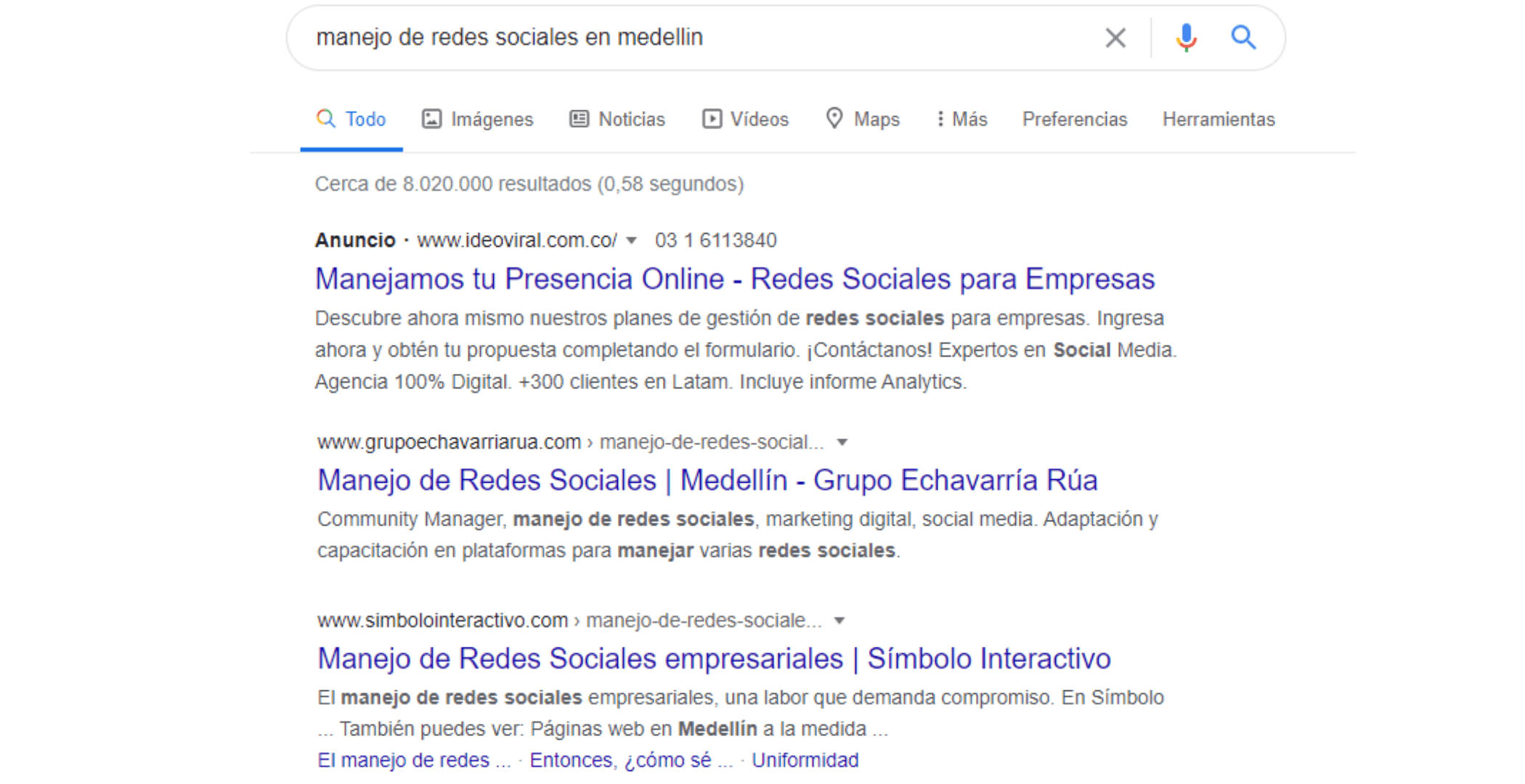
Task: Click the Vídeos play icon
Action: coord(712,119)
